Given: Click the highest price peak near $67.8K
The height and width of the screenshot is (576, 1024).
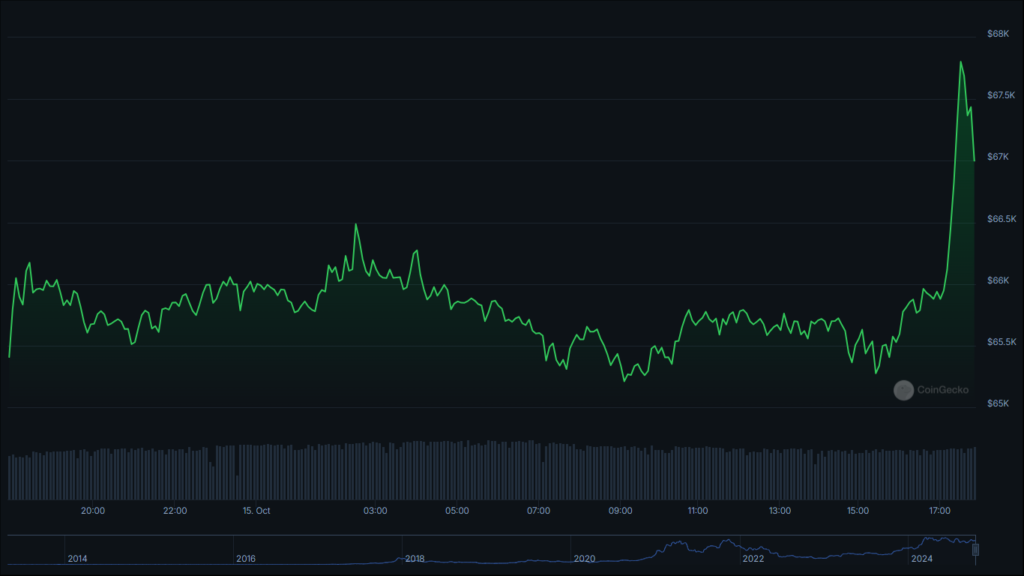Looking at the screenshot, I should (961, 62).
